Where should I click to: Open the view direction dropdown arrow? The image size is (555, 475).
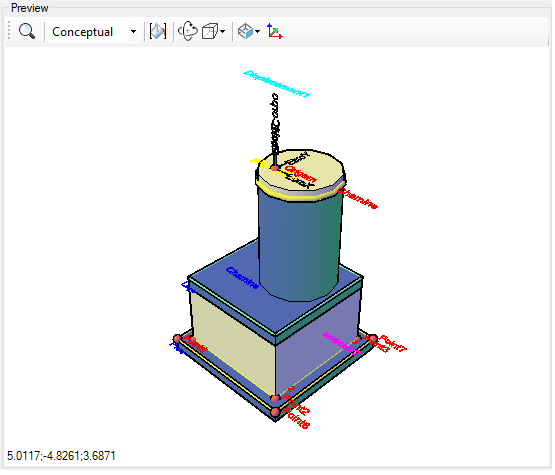pyautogui.click(x=258, y=32)
